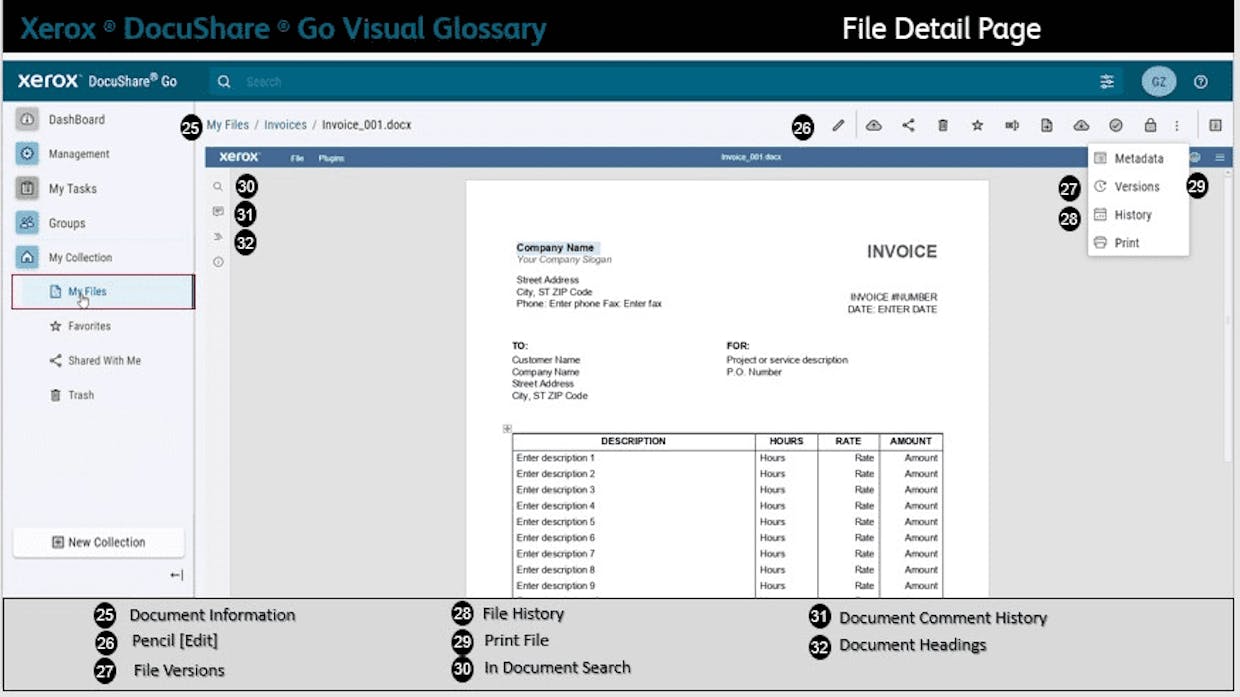The height and width of the screenshot is (697, 1240).
Task: Click the DESCRIPTION column header
Action: tap(634, 441)
